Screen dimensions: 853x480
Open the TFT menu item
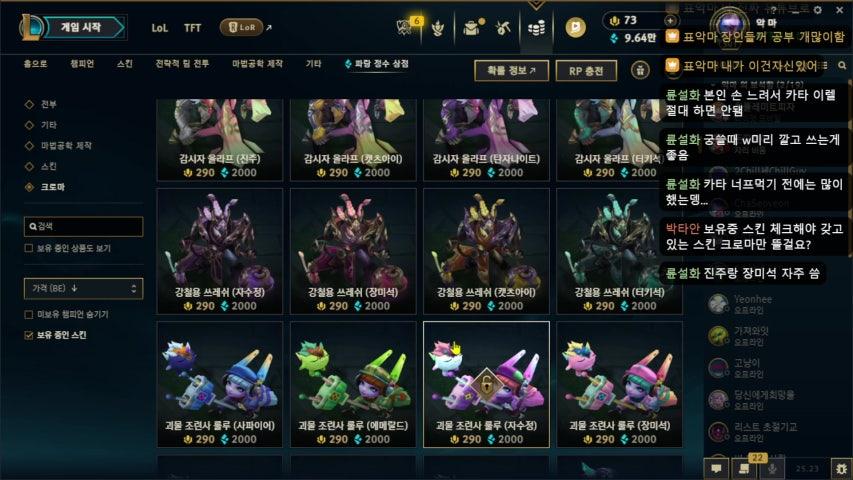192,28
